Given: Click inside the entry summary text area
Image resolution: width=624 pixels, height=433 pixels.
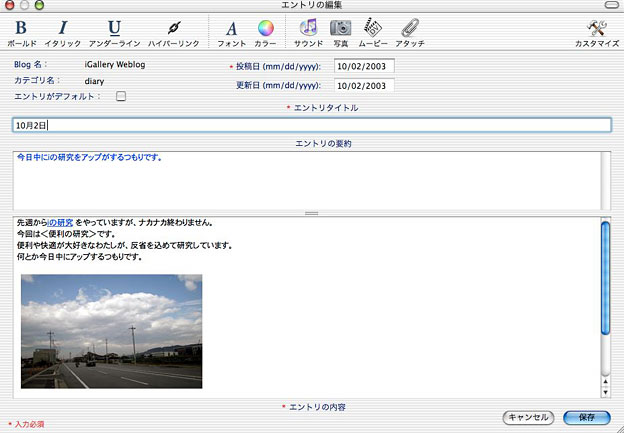Looking at the screenshot, I should click(x=306, y=181).
